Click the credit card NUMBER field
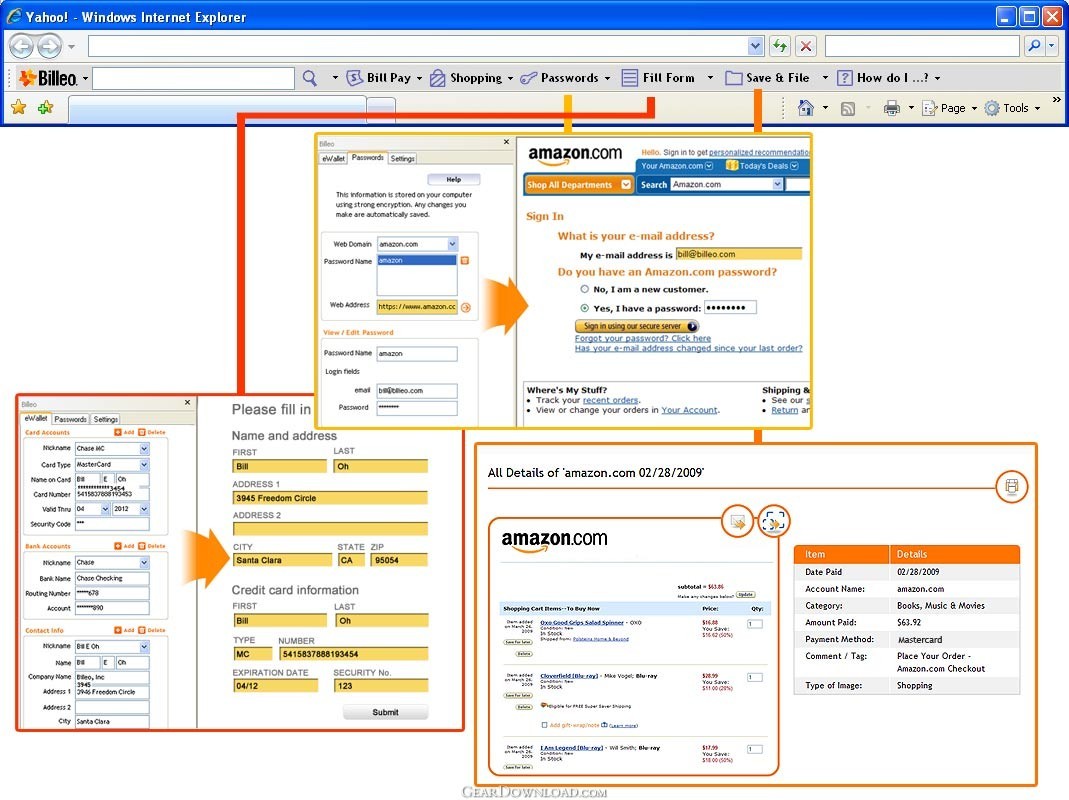The height and width of the screenshot is (800, 1069). (x=353, y=653)
